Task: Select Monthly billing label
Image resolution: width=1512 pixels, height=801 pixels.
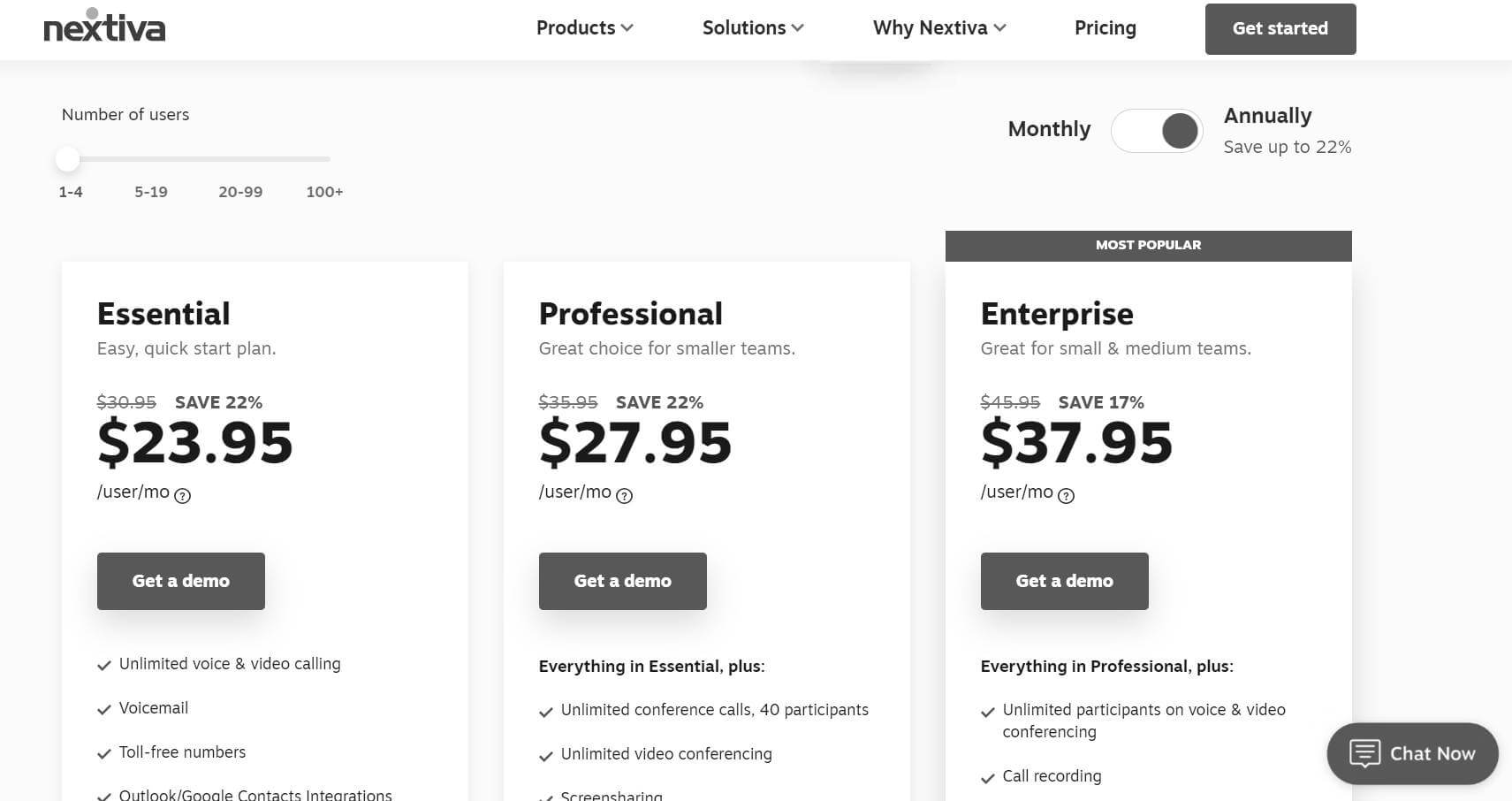Action: 1049,129
